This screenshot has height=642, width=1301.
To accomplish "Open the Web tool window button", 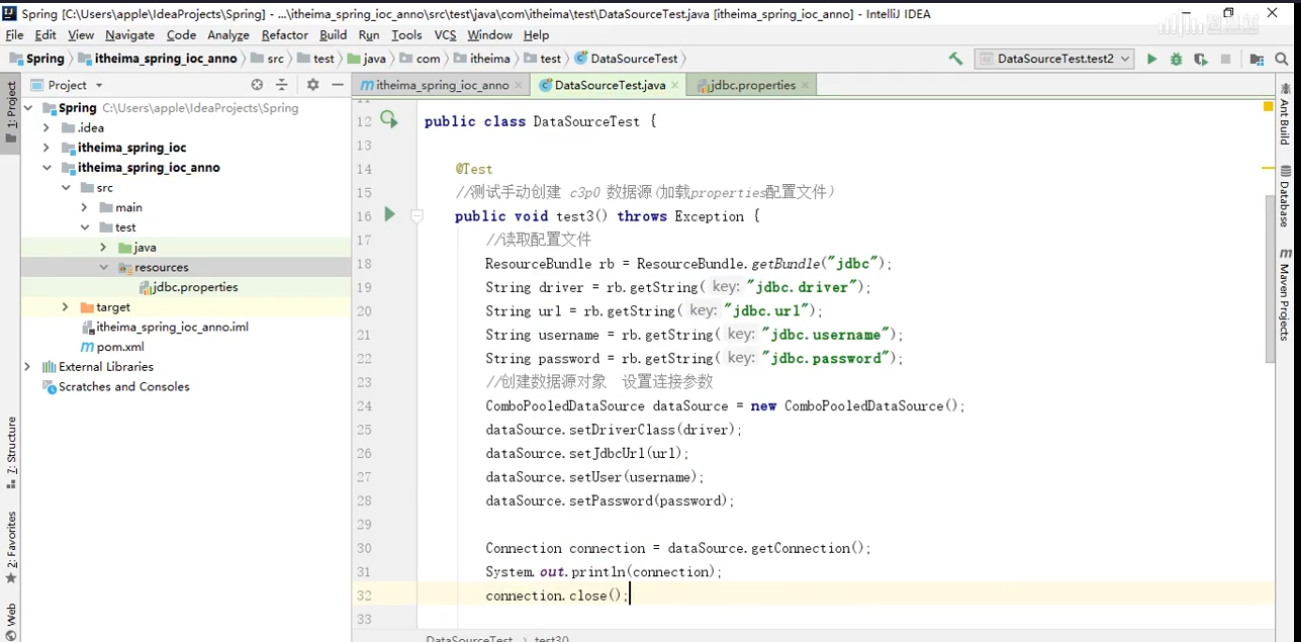I will (x=11, y=620).
